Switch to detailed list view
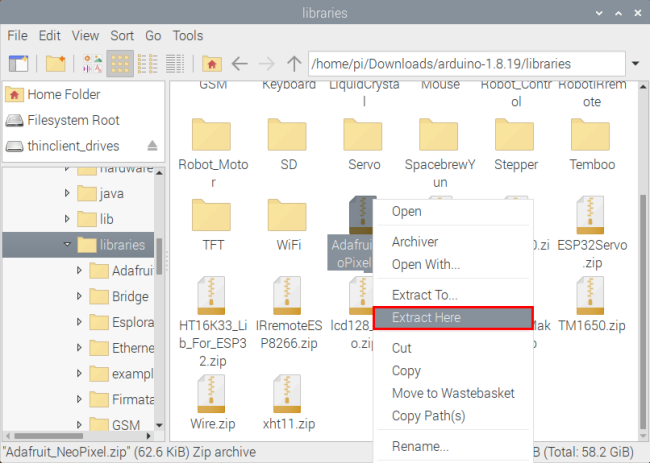This screenshot has height=464, width=650. [175, 64]
